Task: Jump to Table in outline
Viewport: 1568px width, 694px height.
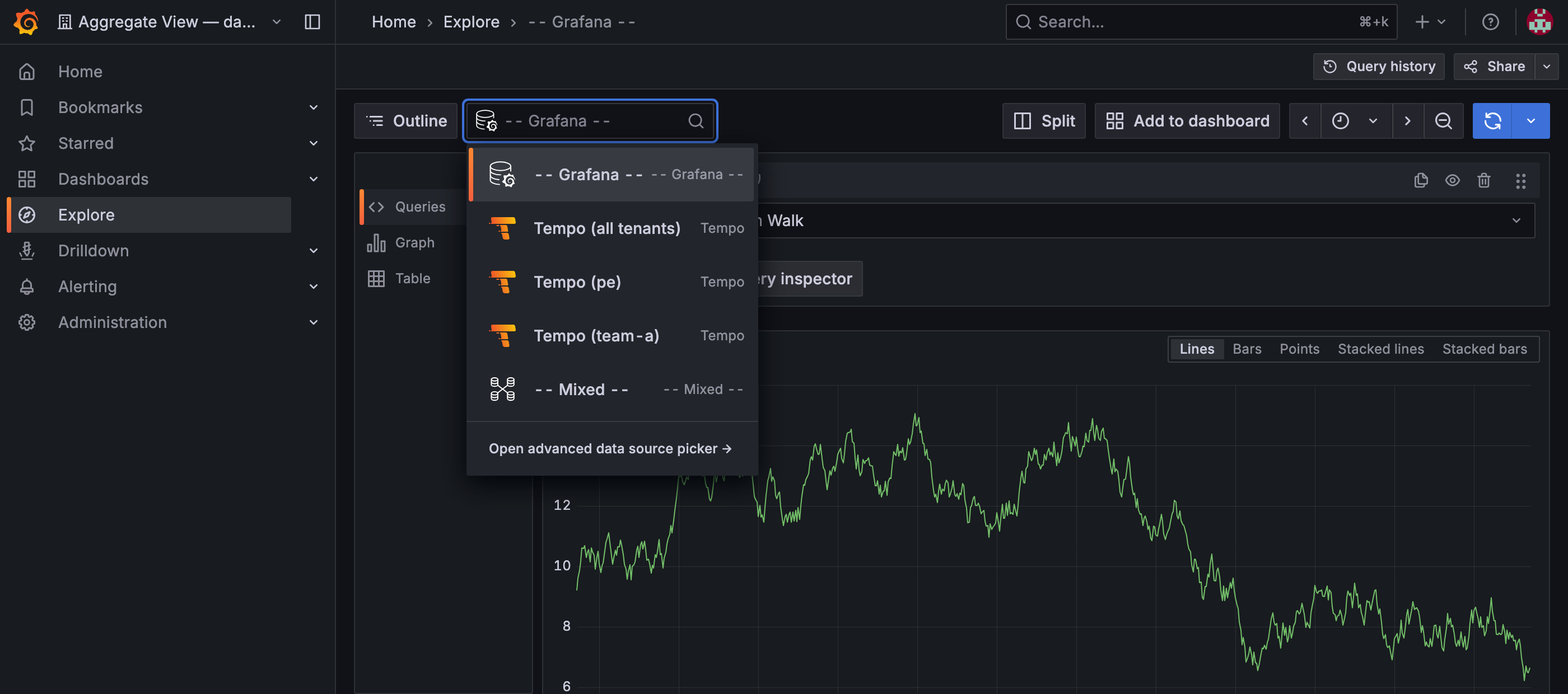Action: click(413, 279)
